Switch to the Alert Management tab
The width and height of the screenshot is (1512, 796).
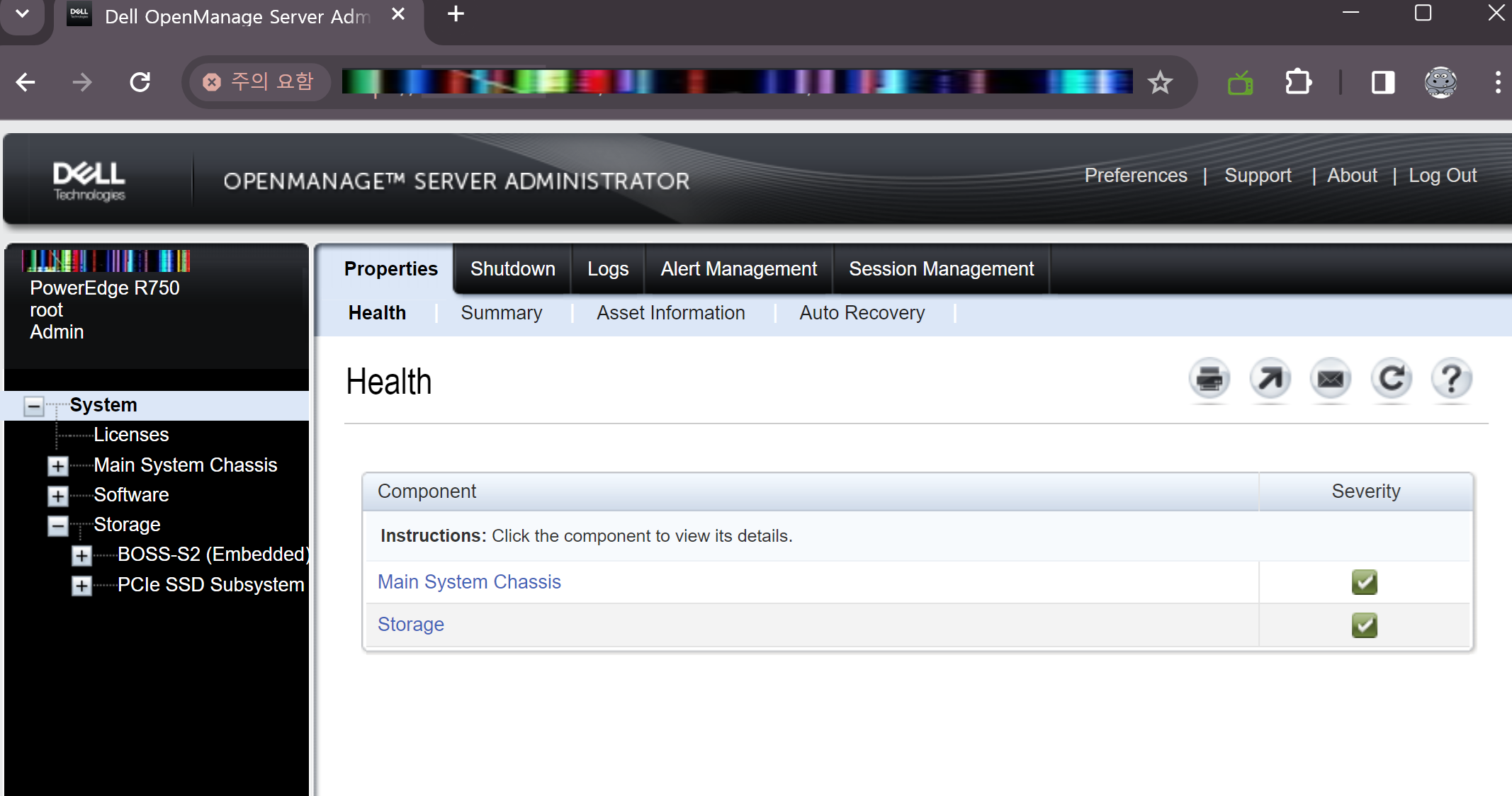(738, 269)
